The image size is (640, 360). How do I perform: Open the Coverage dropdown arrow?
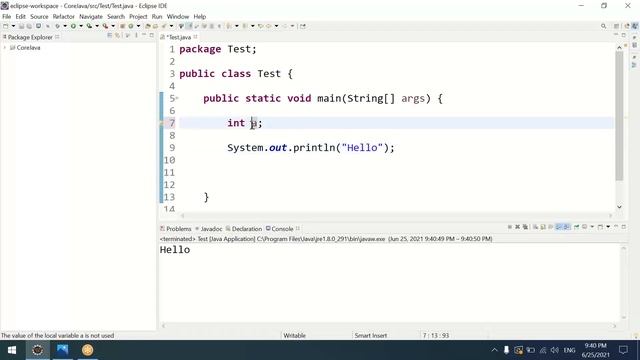[x=97, y=26]
